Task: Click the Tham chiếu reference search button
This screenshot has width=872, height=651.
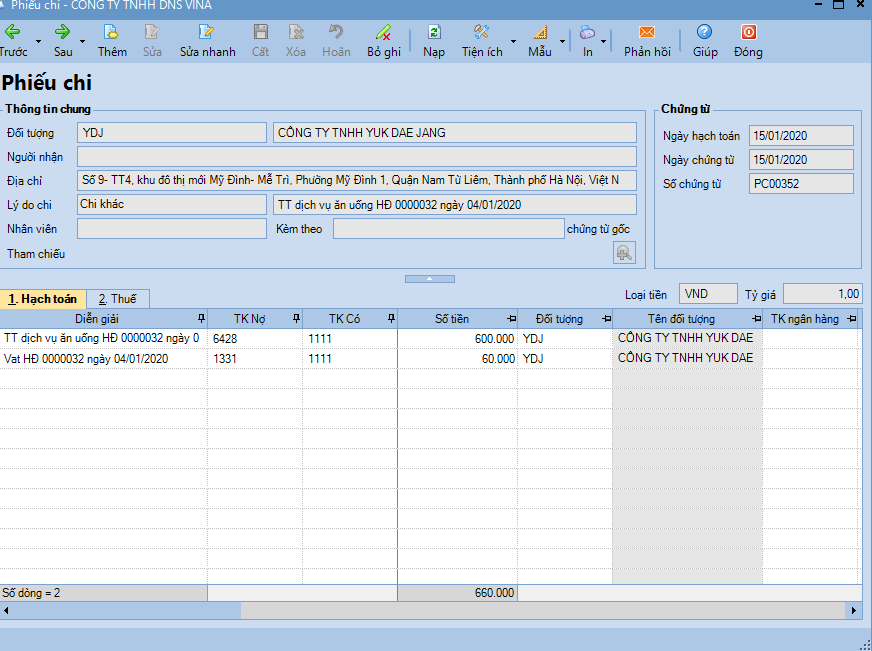Action: pyautogui.click(x=624, y=253)
